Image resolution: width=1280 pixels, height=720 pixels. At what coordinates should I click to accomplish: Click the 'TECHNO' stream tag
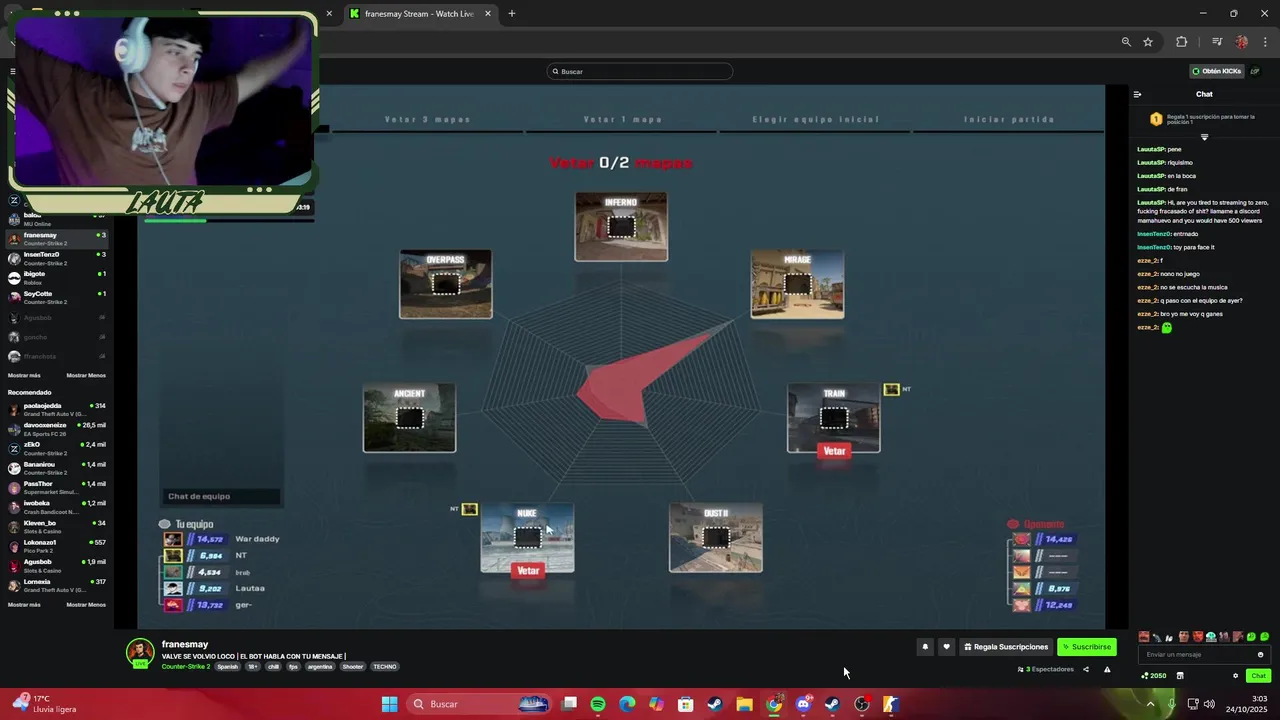[385, 667]
